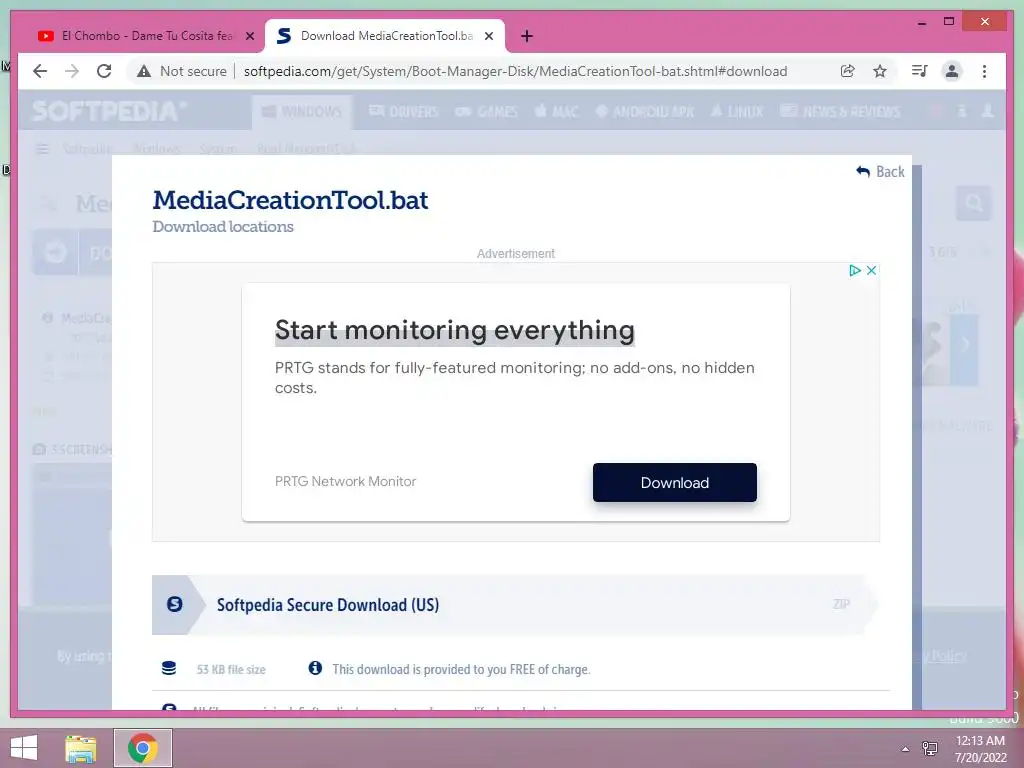This screenshot has width=1024, height=768.
Task: Close the El Chombo YouTube tab
Action: click(249, 36)
